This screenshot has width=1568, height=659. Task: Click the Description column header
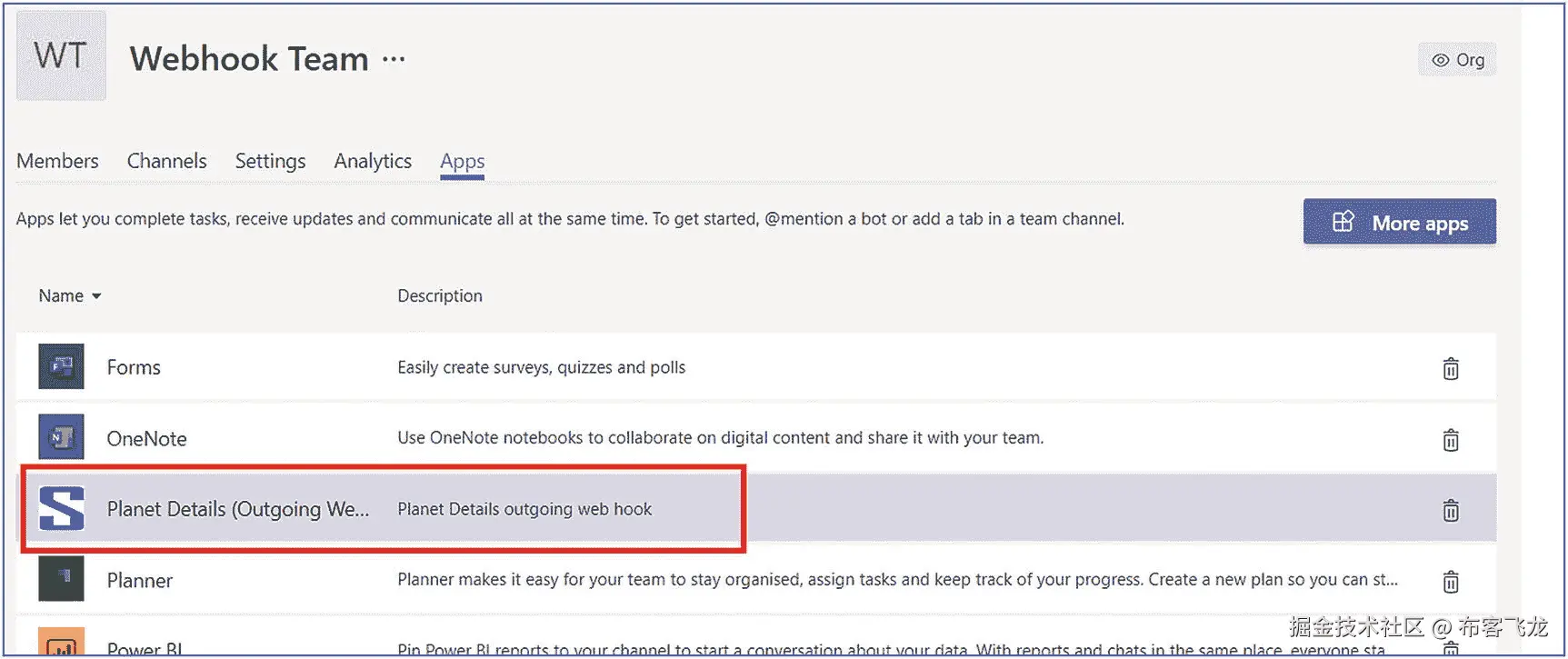point(440,295)
